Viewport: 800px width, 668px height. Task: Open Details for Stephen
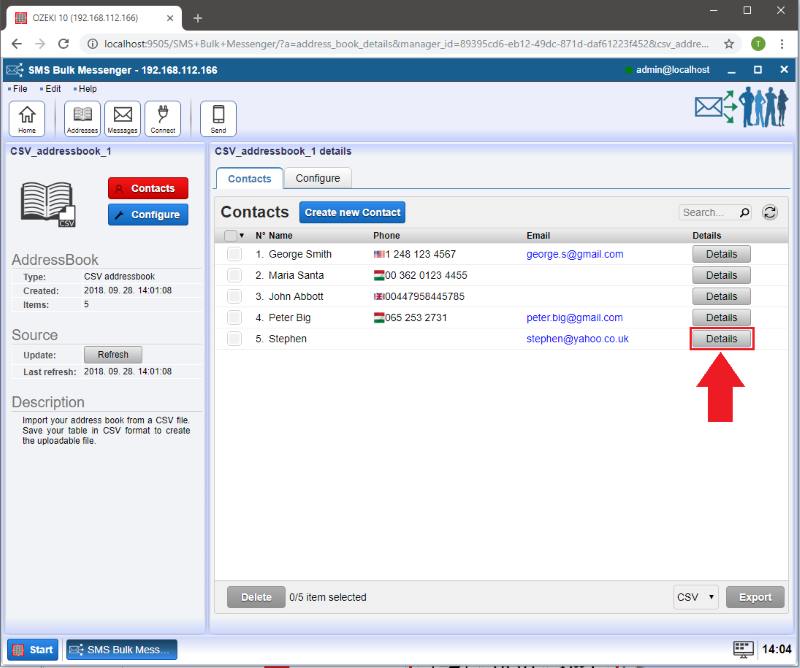click(721, 339)
